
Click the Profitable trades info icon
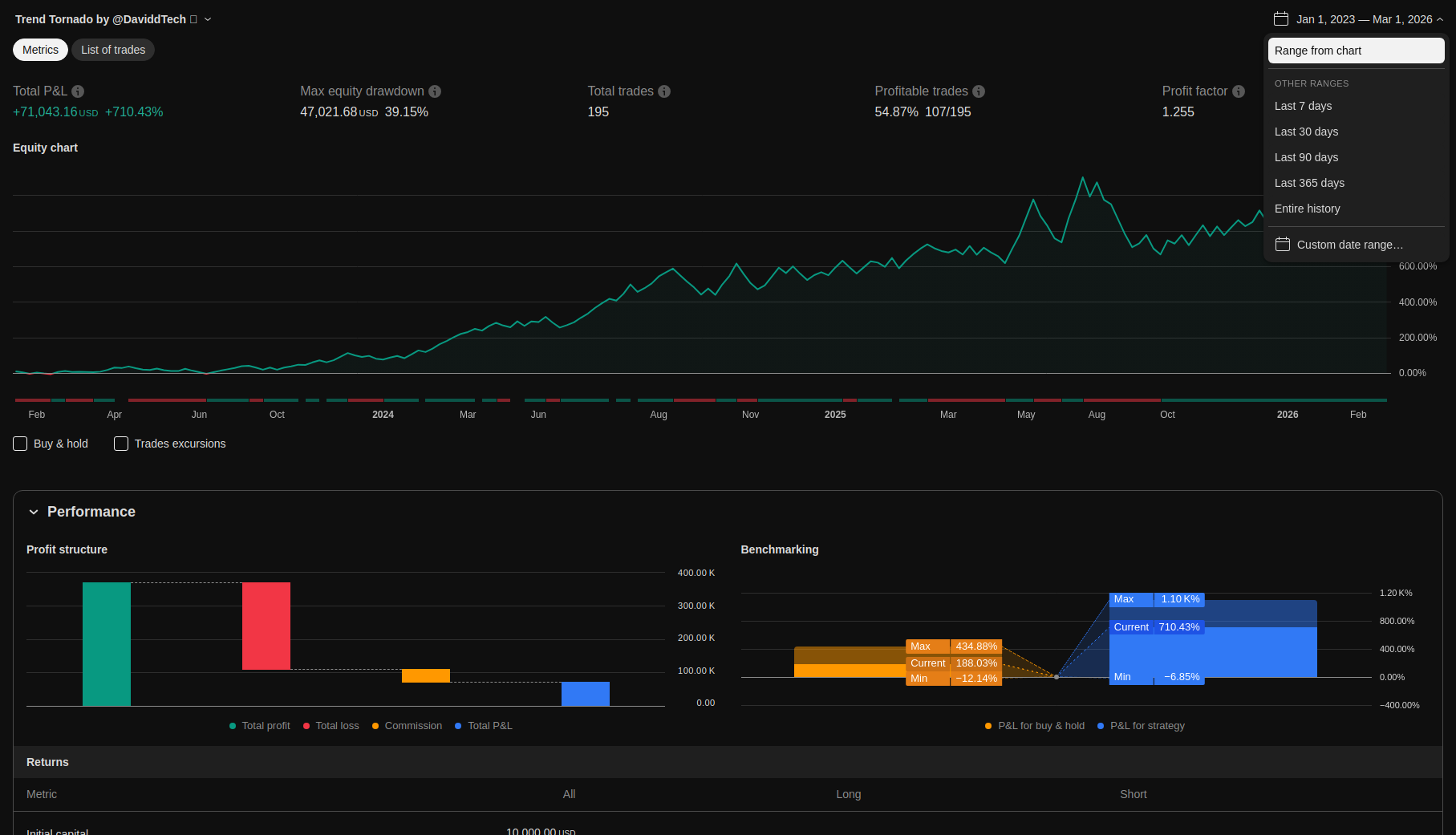pos(979,91)
